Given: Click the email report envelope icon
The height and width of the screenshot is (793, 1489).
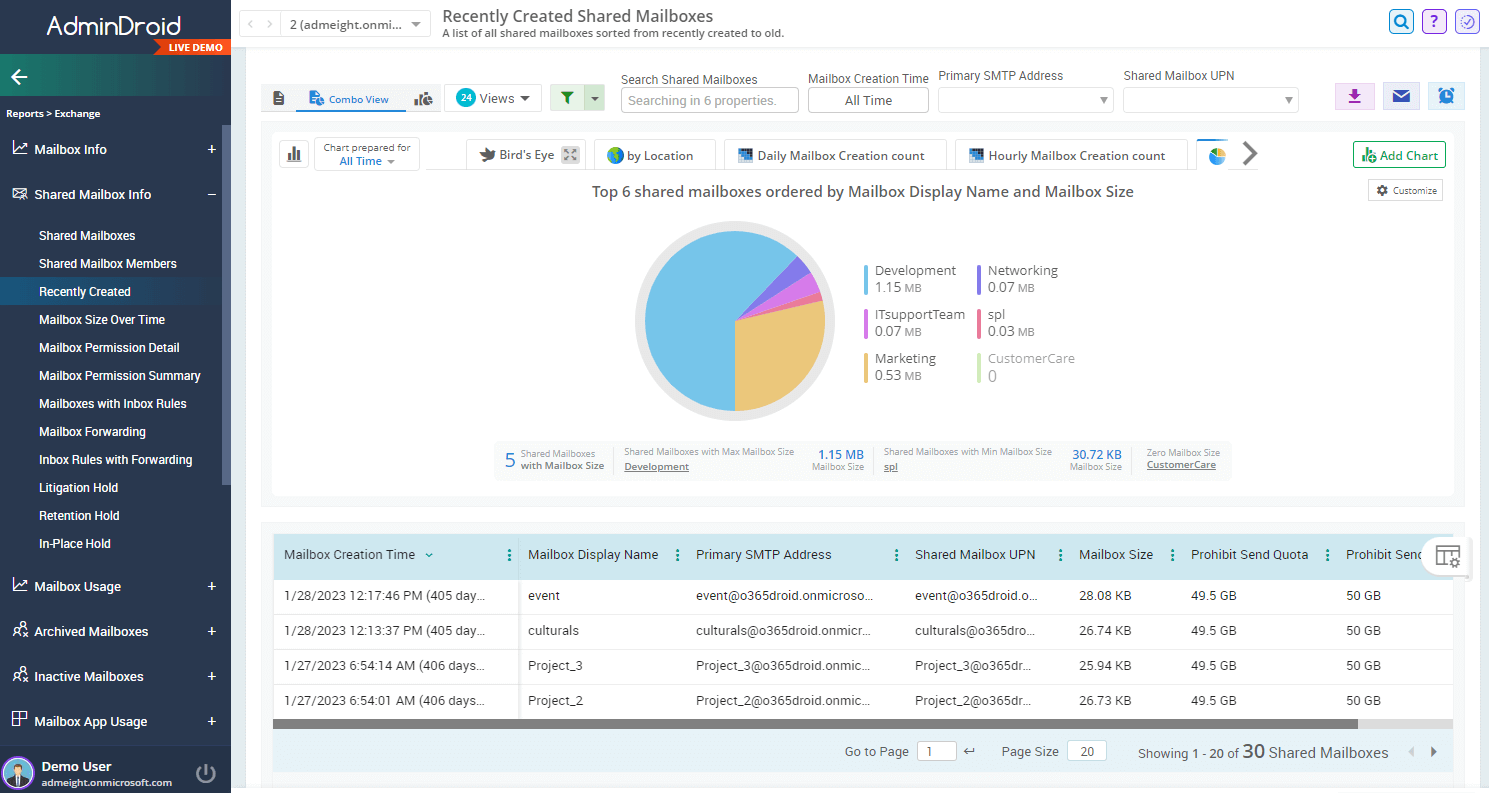Looking at the screenshot, I should 1401,96.
